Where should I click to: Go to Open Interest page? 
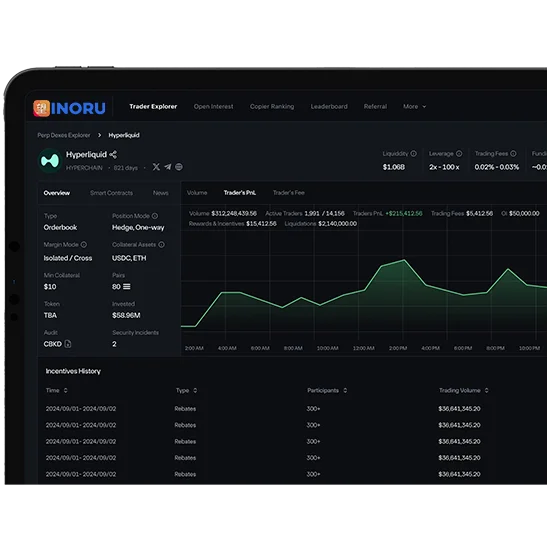[213, 106]
